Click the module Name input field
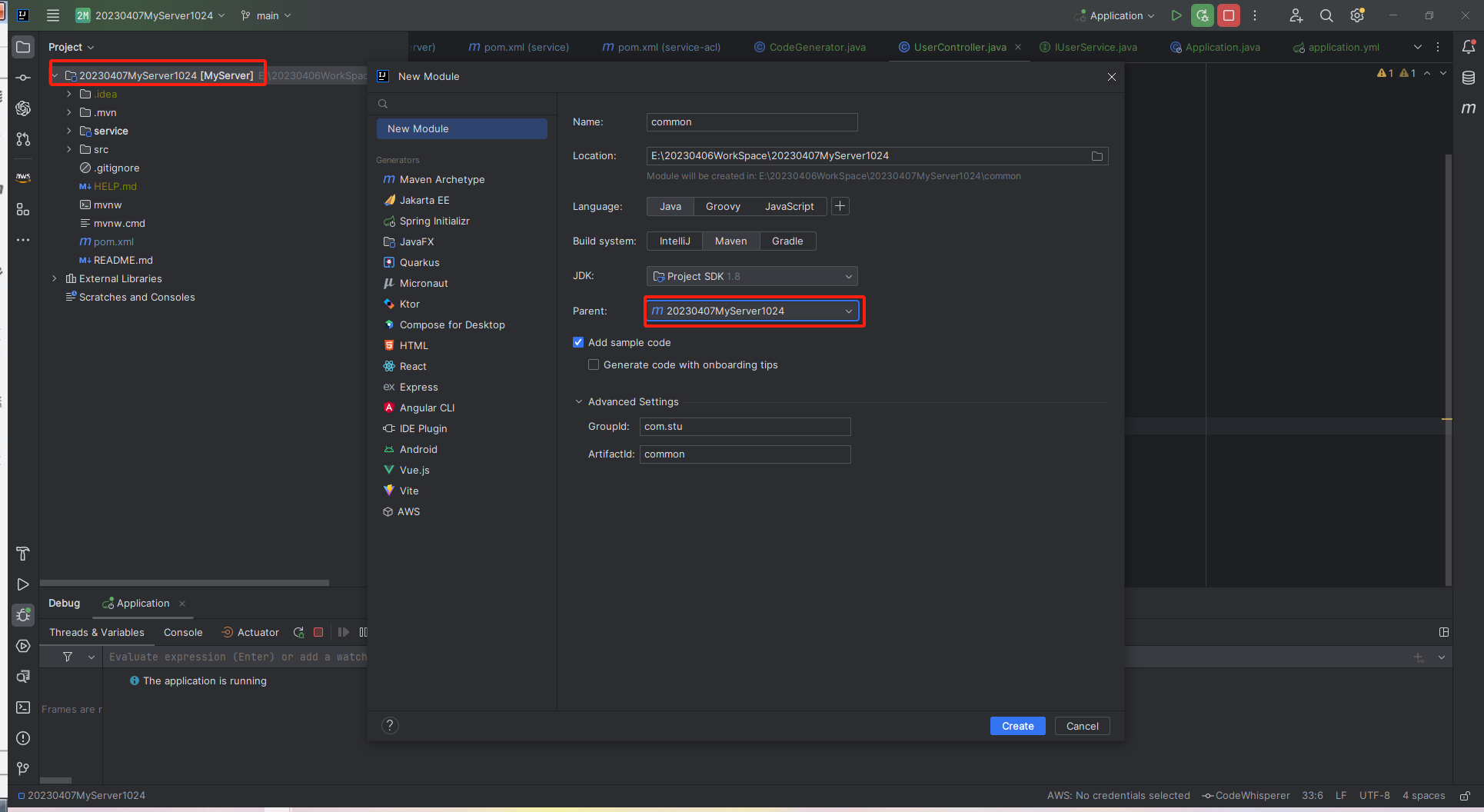Image resolution: width=1484 pixels, height=812 pixels. 751,122
